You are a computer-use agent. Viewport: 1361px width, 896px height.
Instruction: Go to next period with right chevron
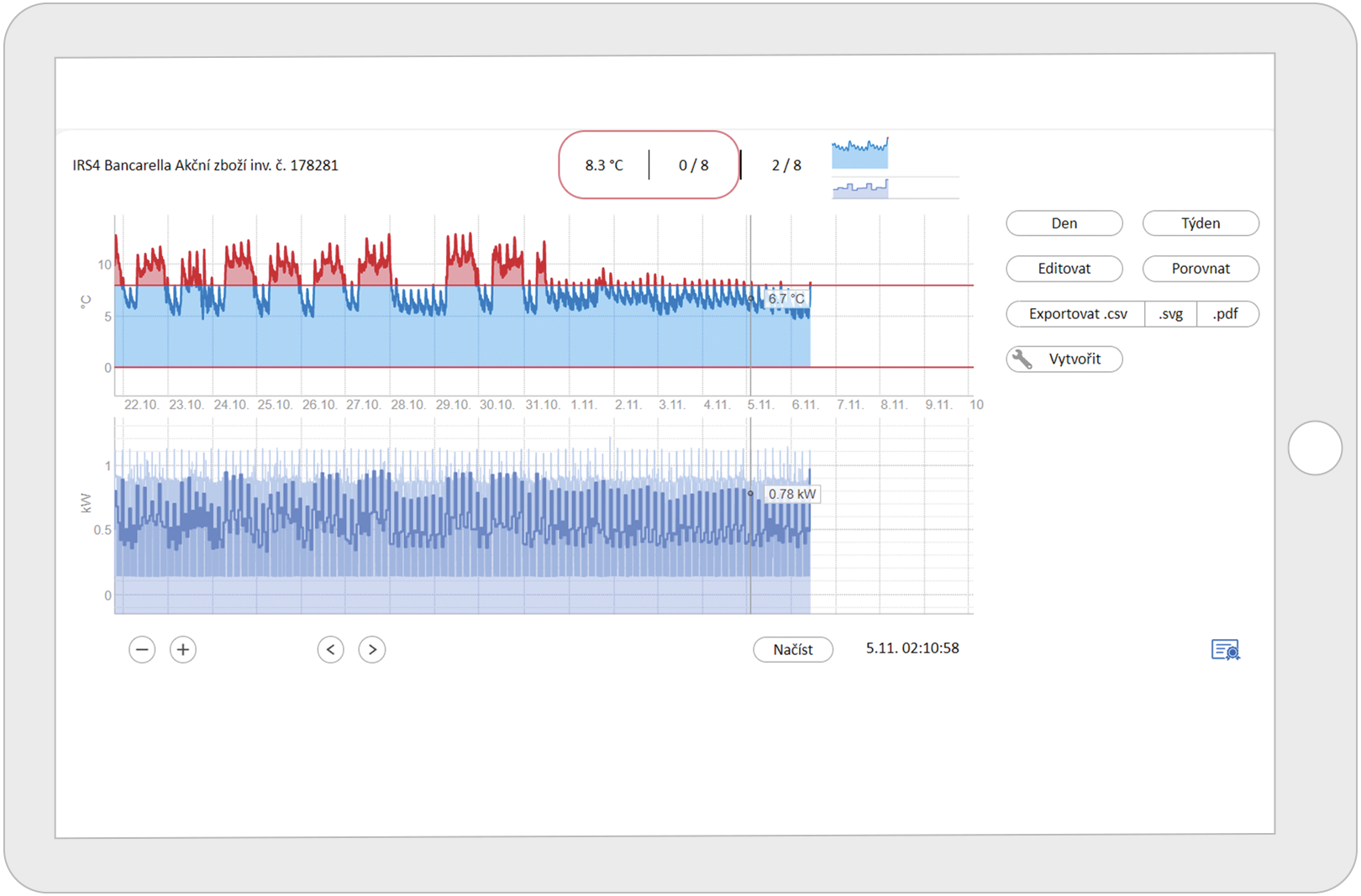(x=372, y=649)
